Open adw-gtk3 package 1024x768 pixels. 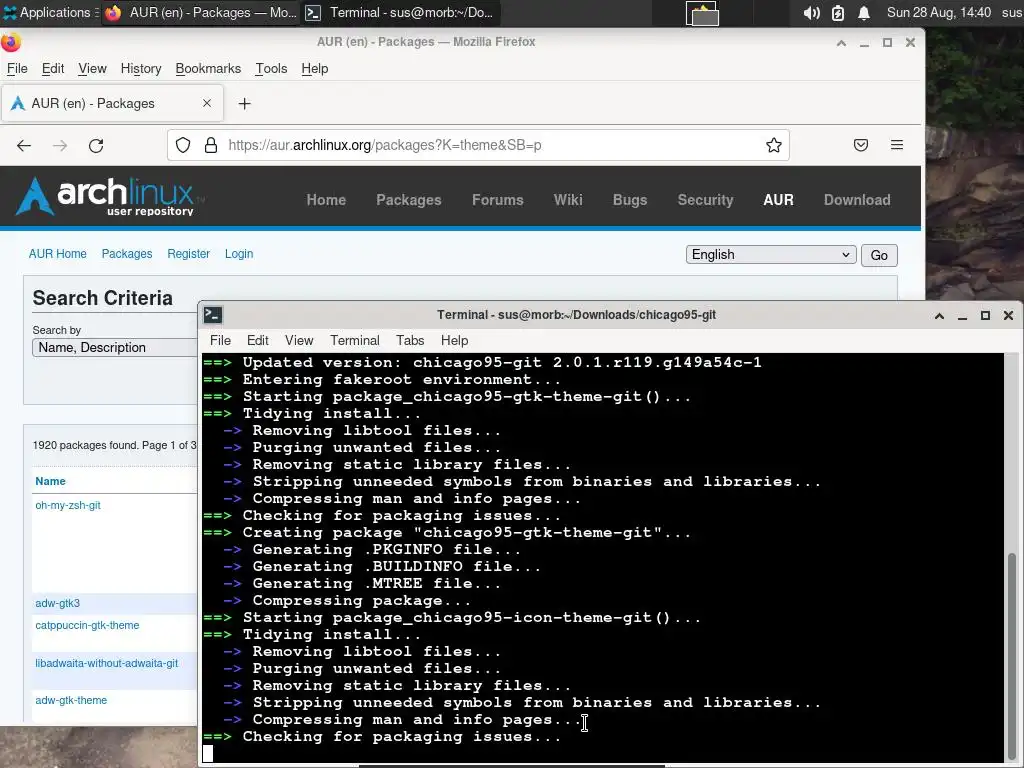(57, 603)
